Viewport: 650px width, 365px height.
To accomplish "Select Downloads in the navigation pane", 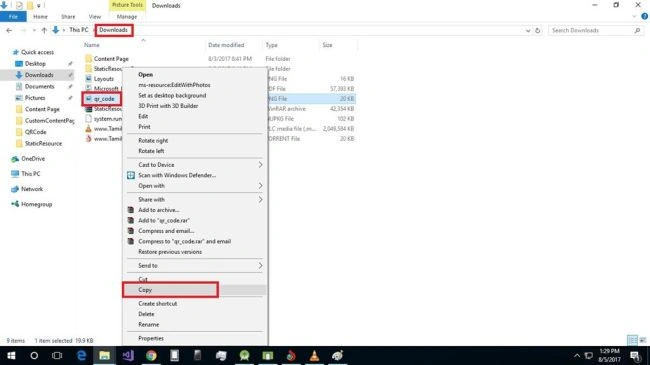I will 39,75.
